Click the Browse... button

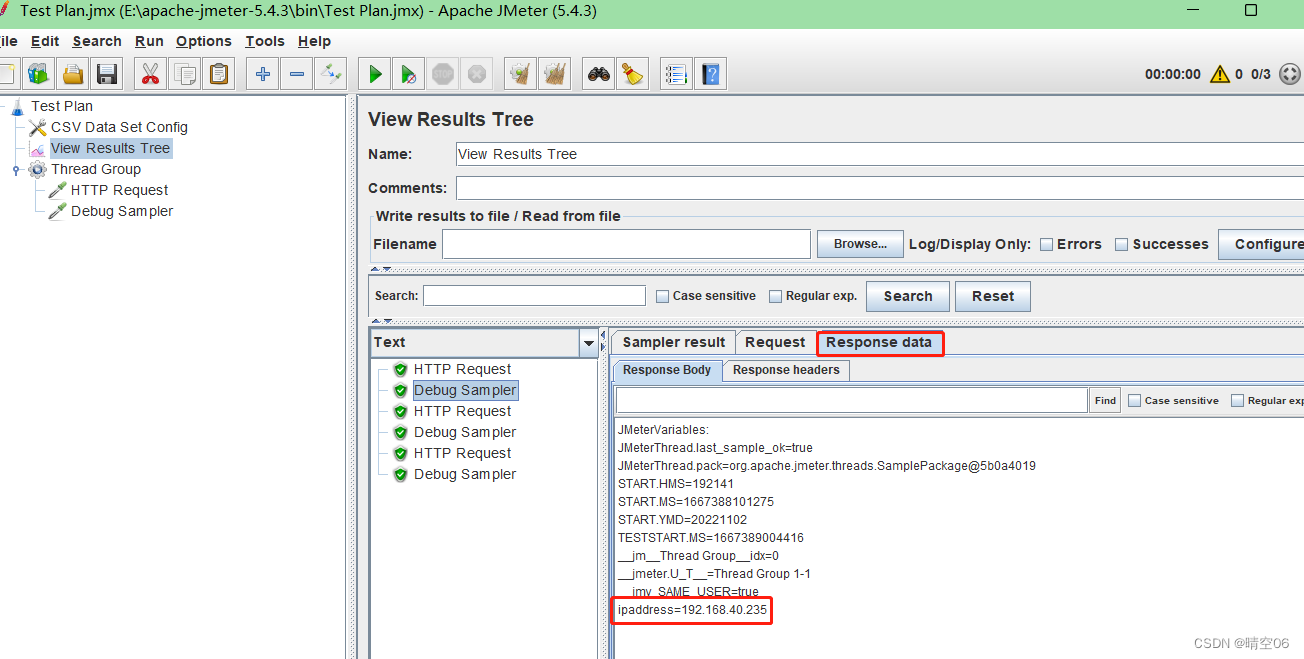click(860, 244)
